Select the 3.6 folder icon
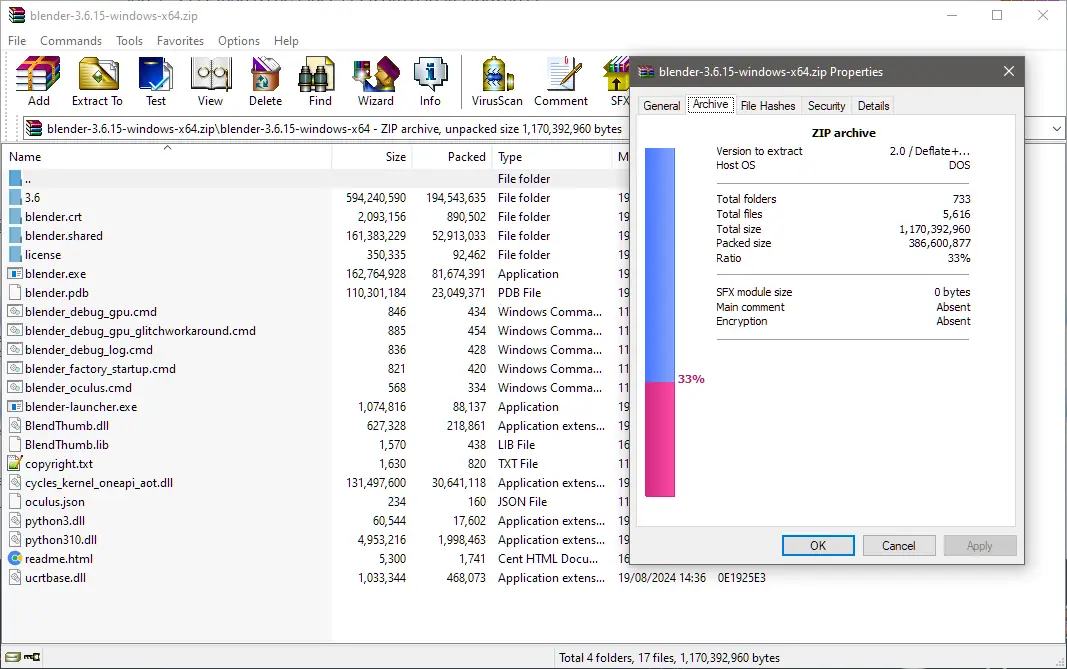This screenshot has height=669, width=1067. 15,198
